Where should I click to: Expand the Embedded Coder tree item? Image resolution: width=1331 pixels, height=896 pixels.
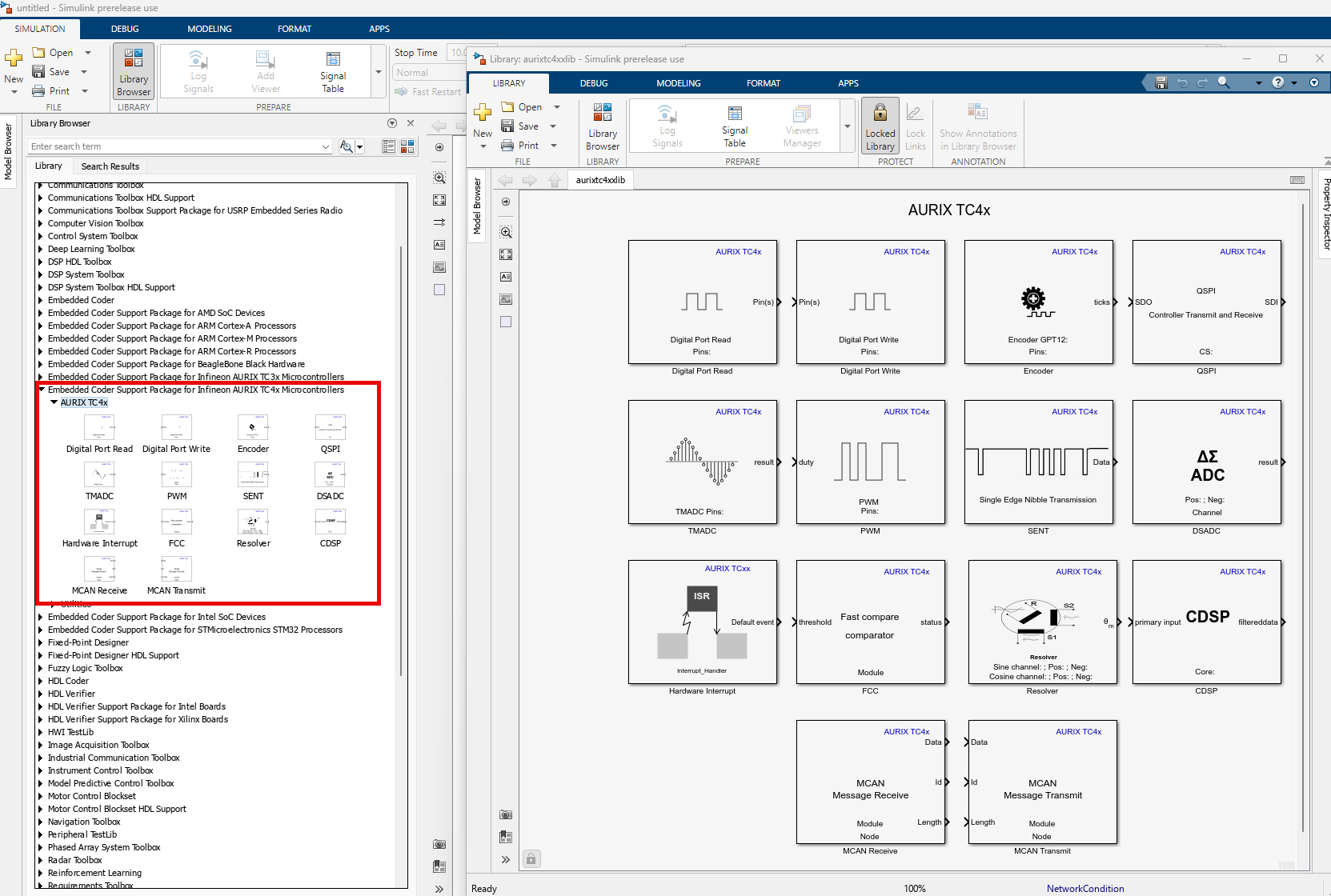point(41,300)
